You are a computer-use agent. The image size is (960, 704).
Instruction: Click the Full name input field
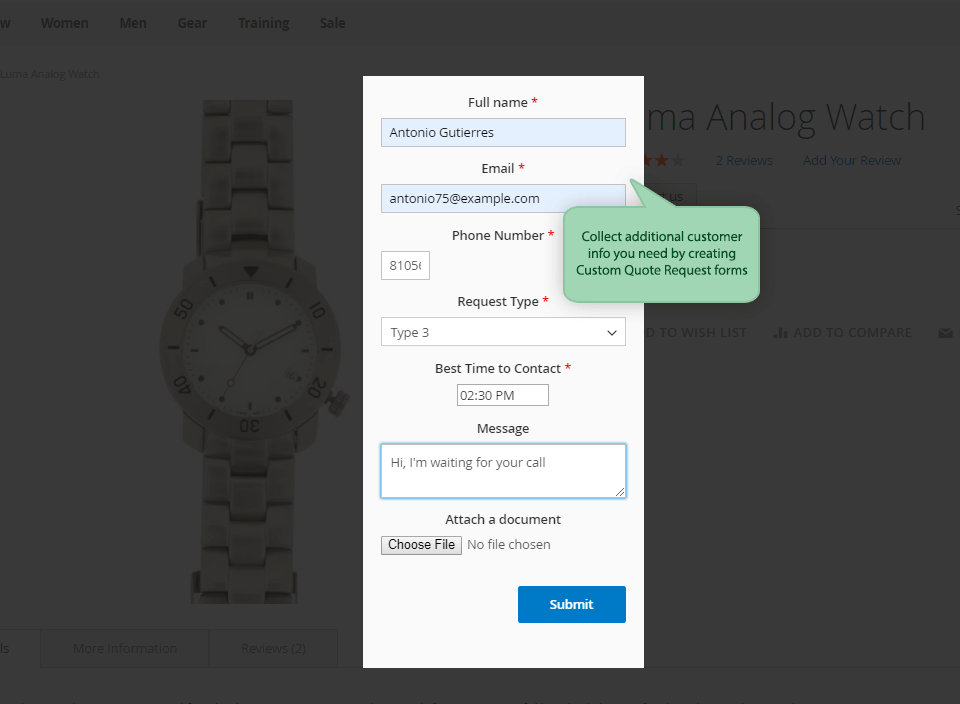pyautogui.click(x=503, y=132)
